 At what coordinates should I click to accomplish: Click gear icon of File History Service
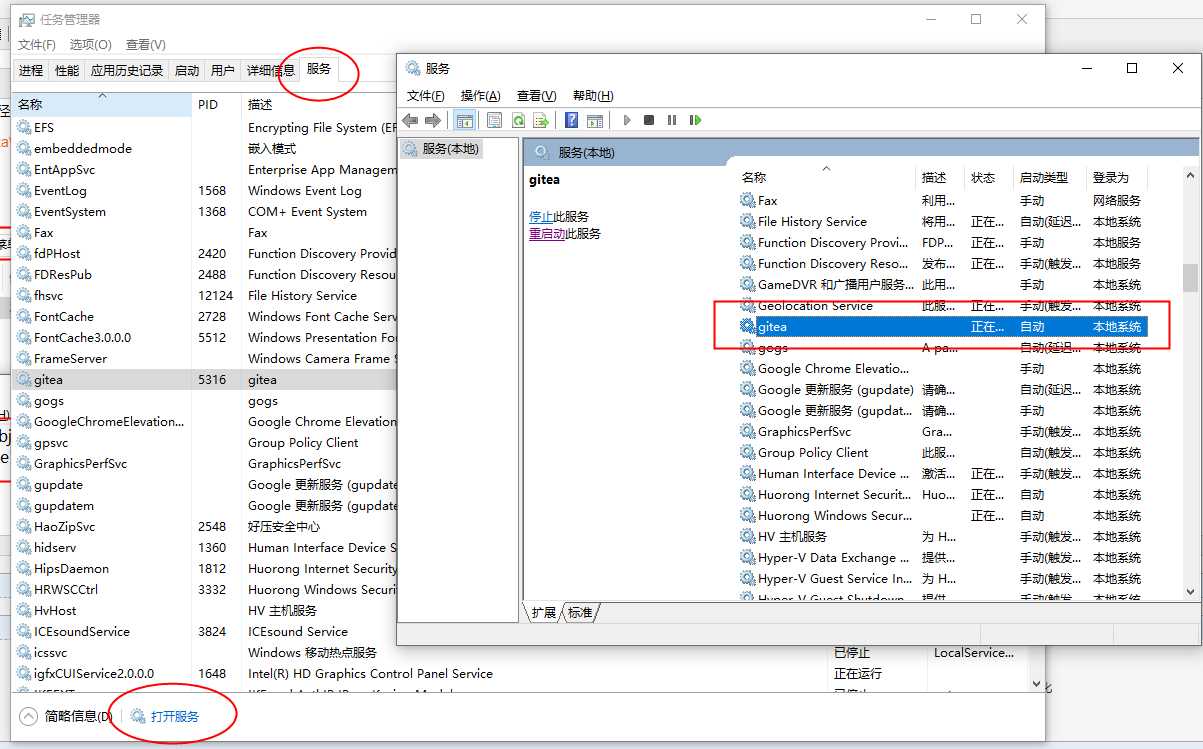pyautogui.click(x=747, y=222)
